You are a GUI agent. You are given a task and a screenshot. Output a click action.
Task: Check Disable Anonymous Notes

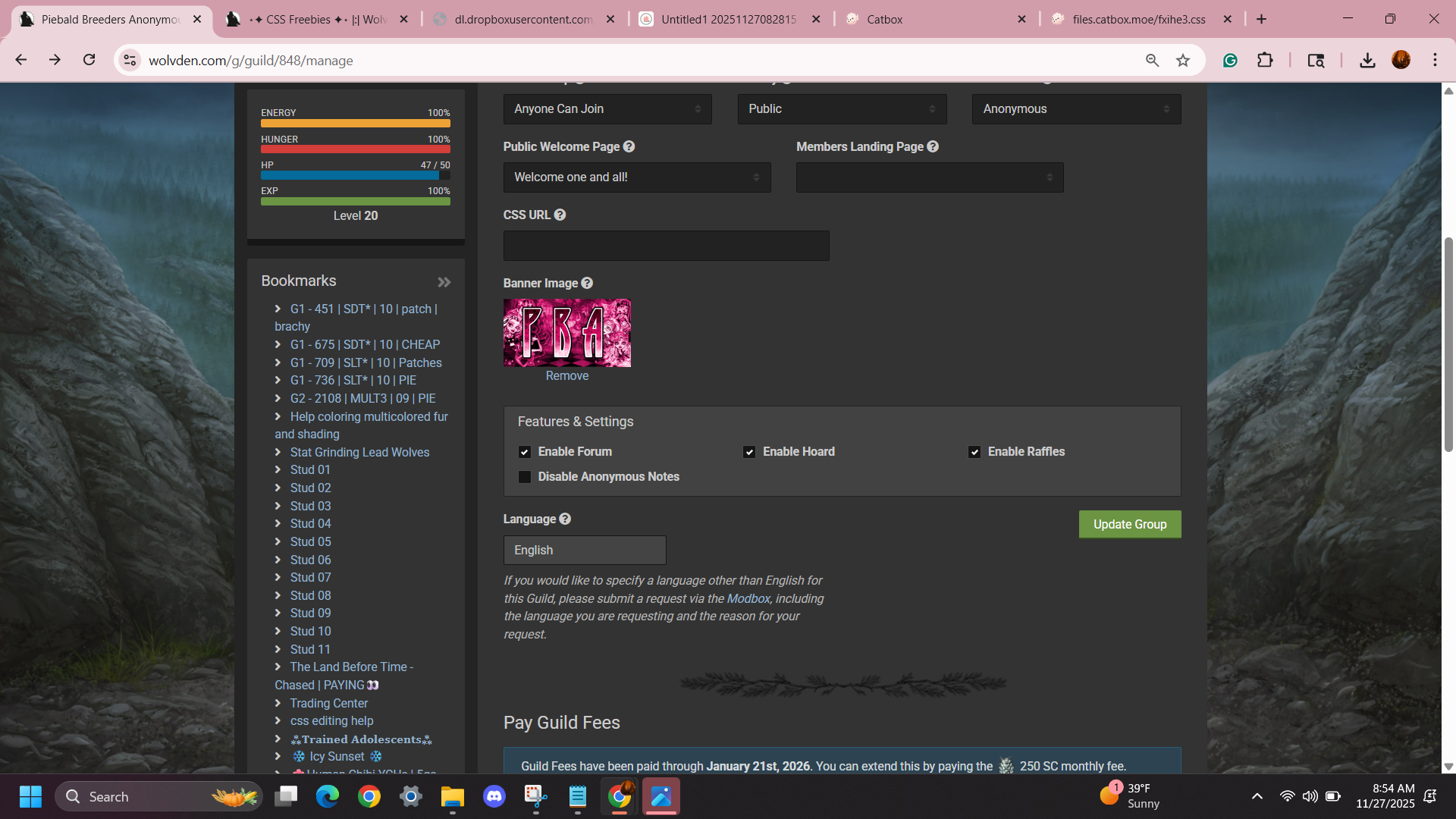click(525, 477)
